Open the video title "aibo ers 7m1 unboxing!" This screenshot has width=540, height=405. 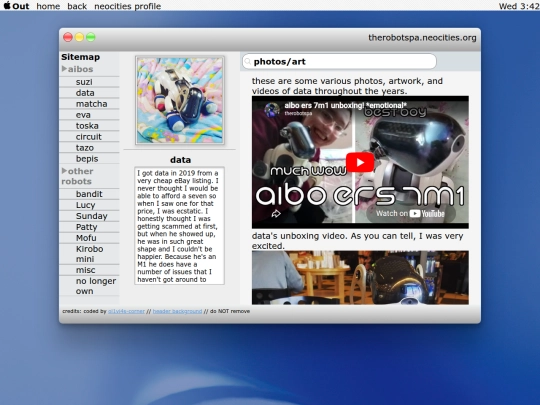(345, 105)
